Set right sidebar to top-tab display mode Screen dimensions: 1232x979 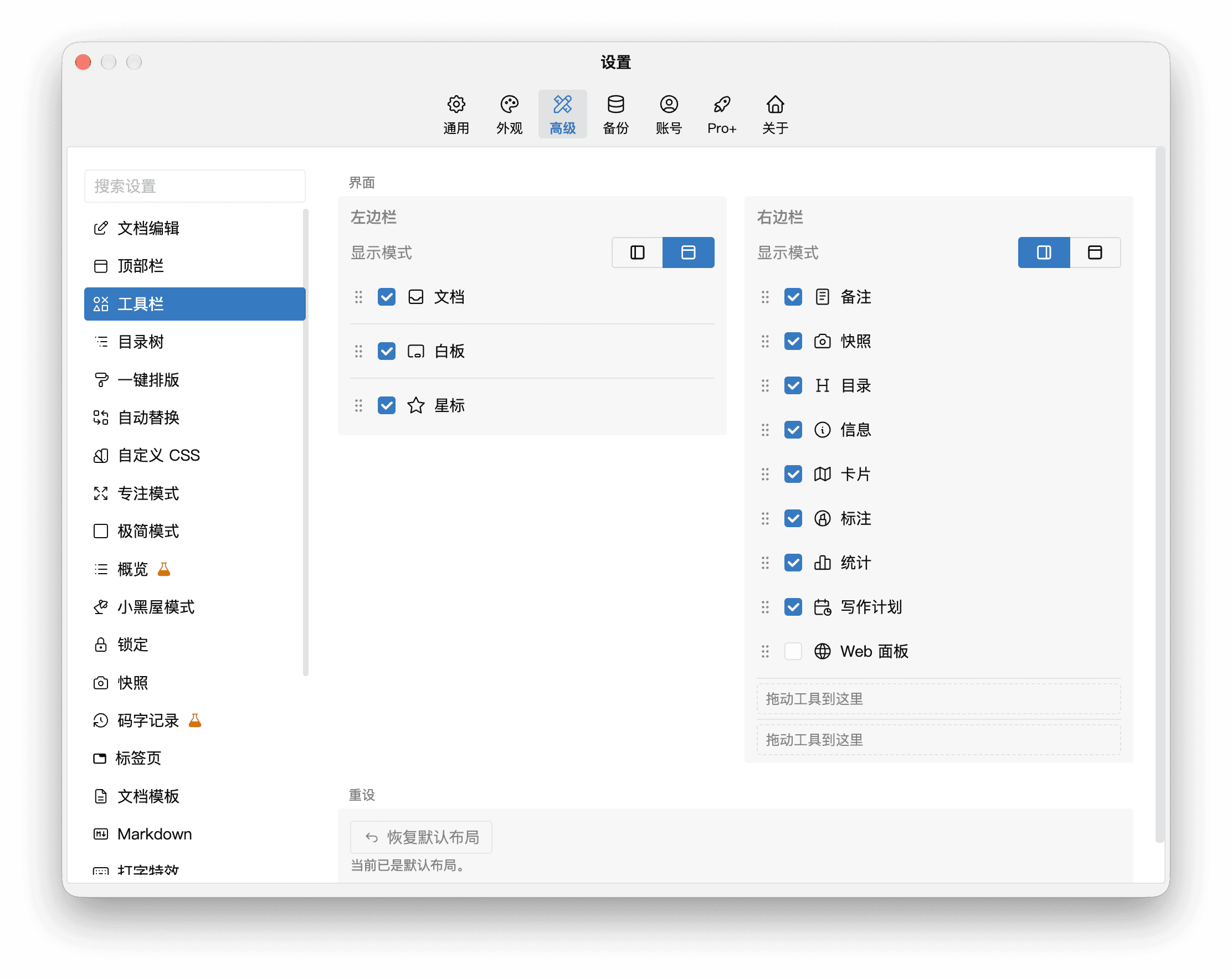click(1095, 253)
